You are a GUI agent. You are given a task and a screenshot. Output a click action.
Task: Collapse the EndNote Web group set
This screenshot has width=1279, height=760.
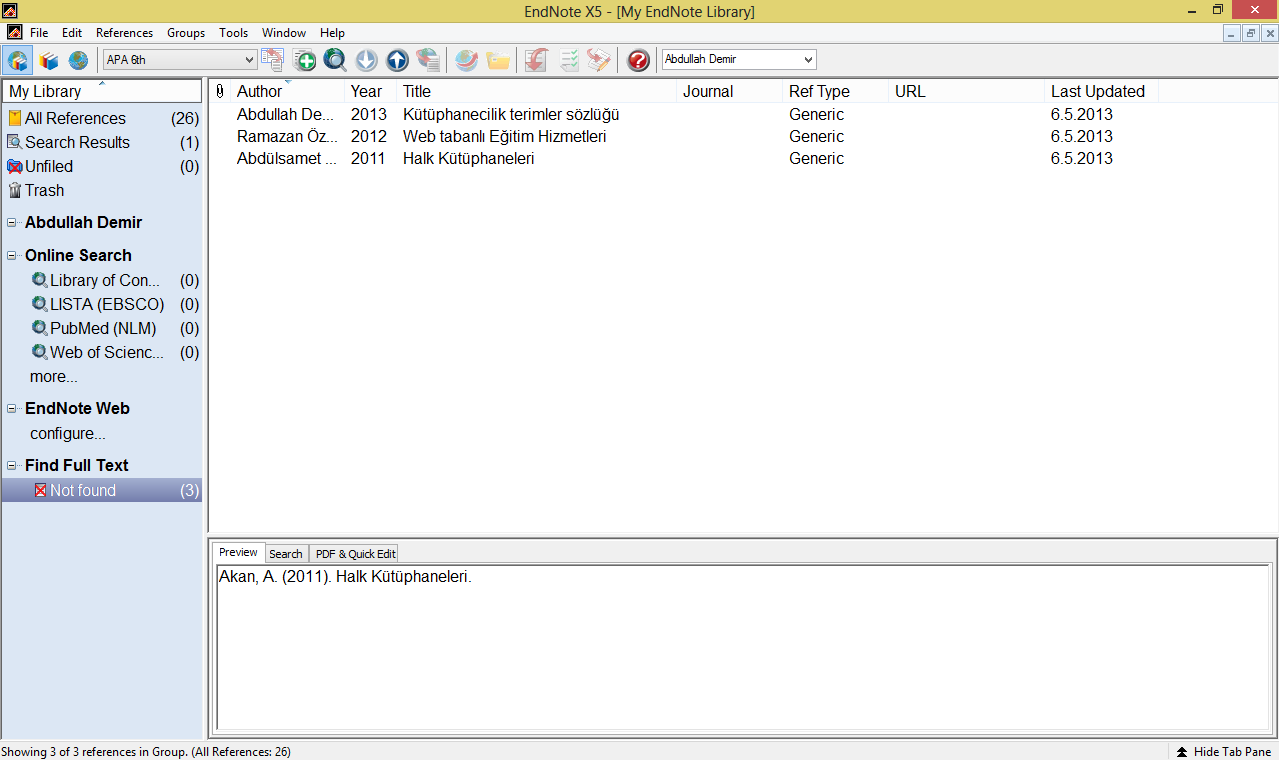coord(13,409)
